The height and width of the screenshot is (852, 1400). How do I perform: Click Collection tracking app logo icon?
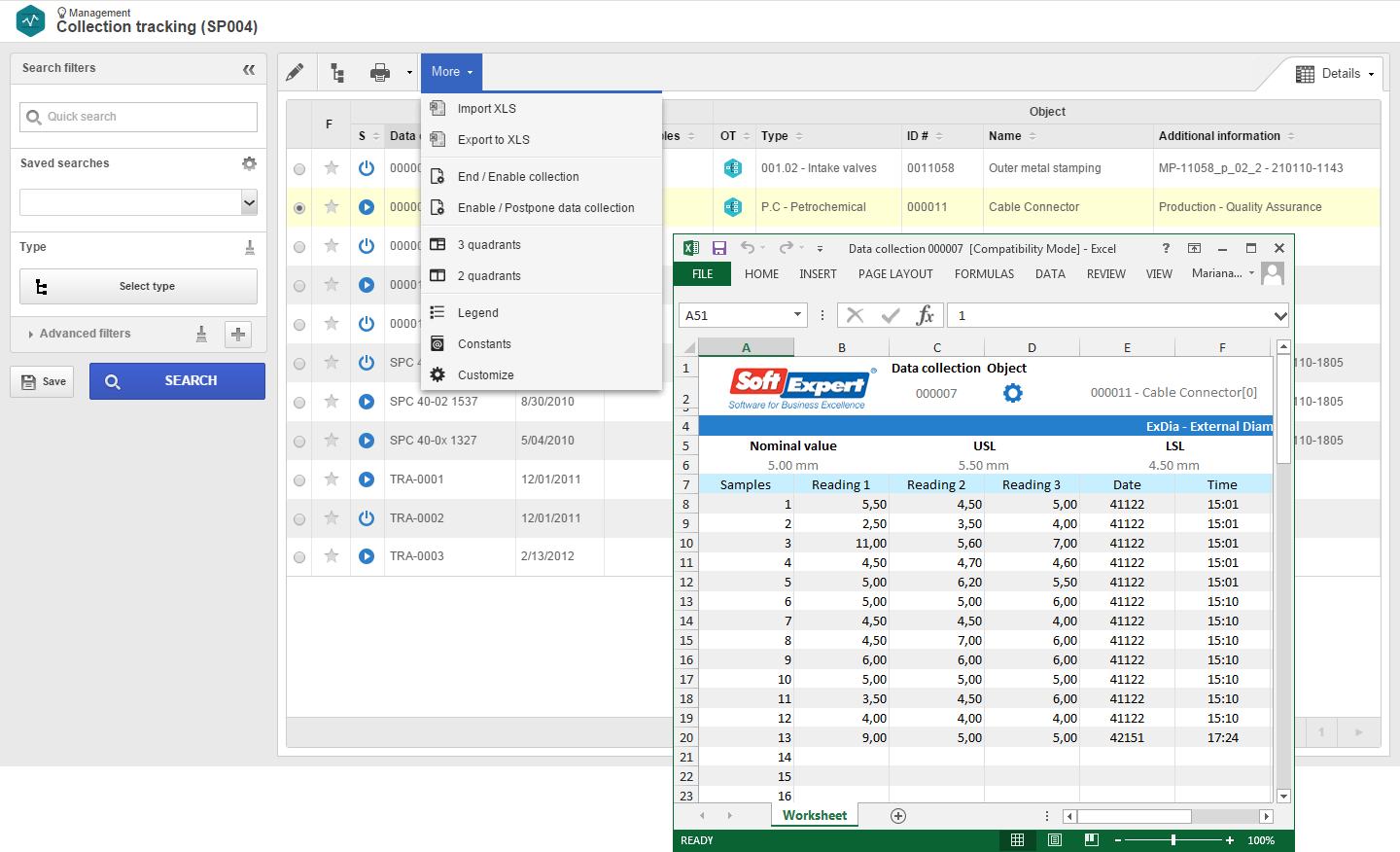pyautogui.click(x=31, y=21)
